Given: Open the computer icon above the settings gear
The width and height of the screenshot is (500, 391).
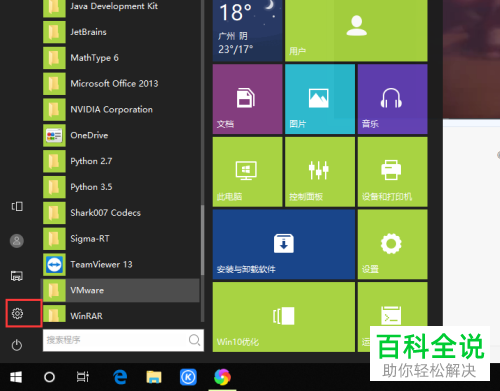Looking at the screenshot, I should (x=17, y=276).
